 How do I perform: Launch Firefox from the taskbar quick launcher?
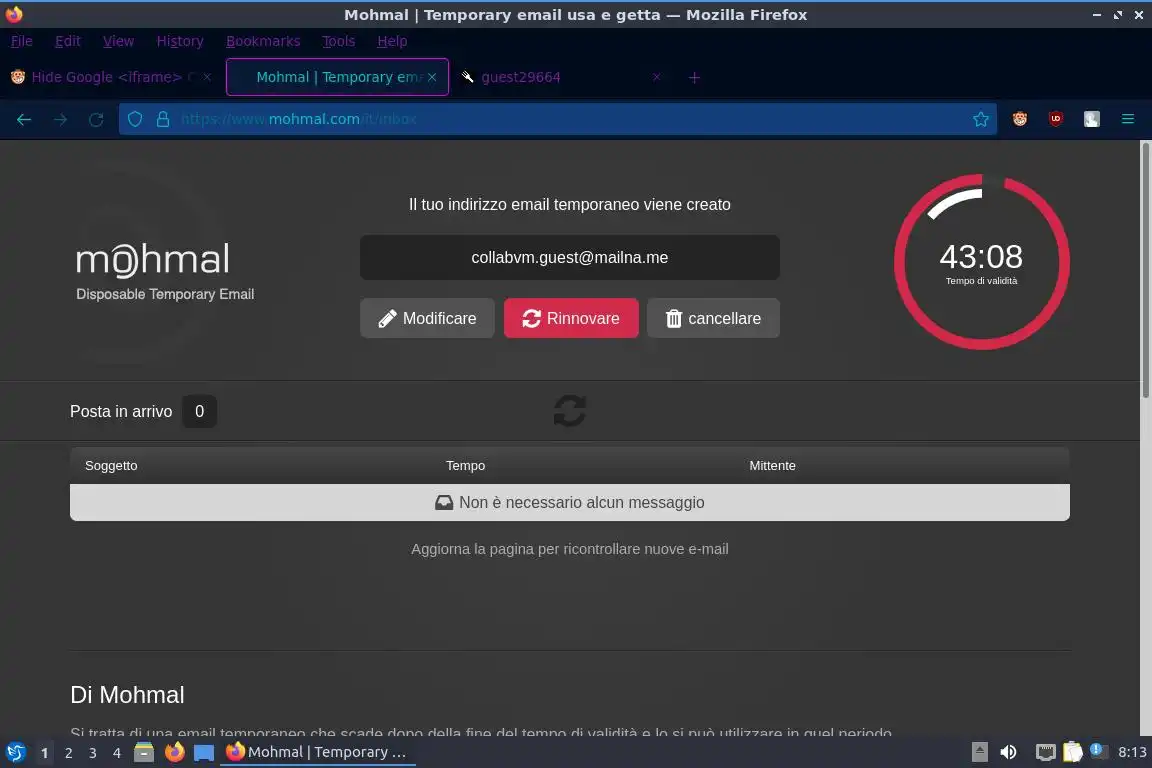174,752
